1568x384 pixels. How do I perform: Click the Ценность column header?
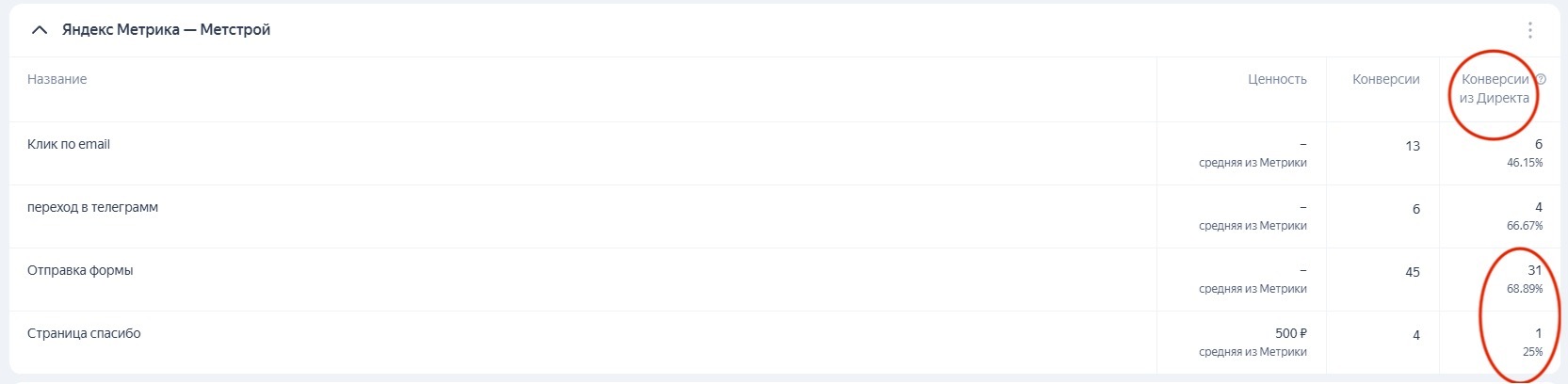(1276, 80)
